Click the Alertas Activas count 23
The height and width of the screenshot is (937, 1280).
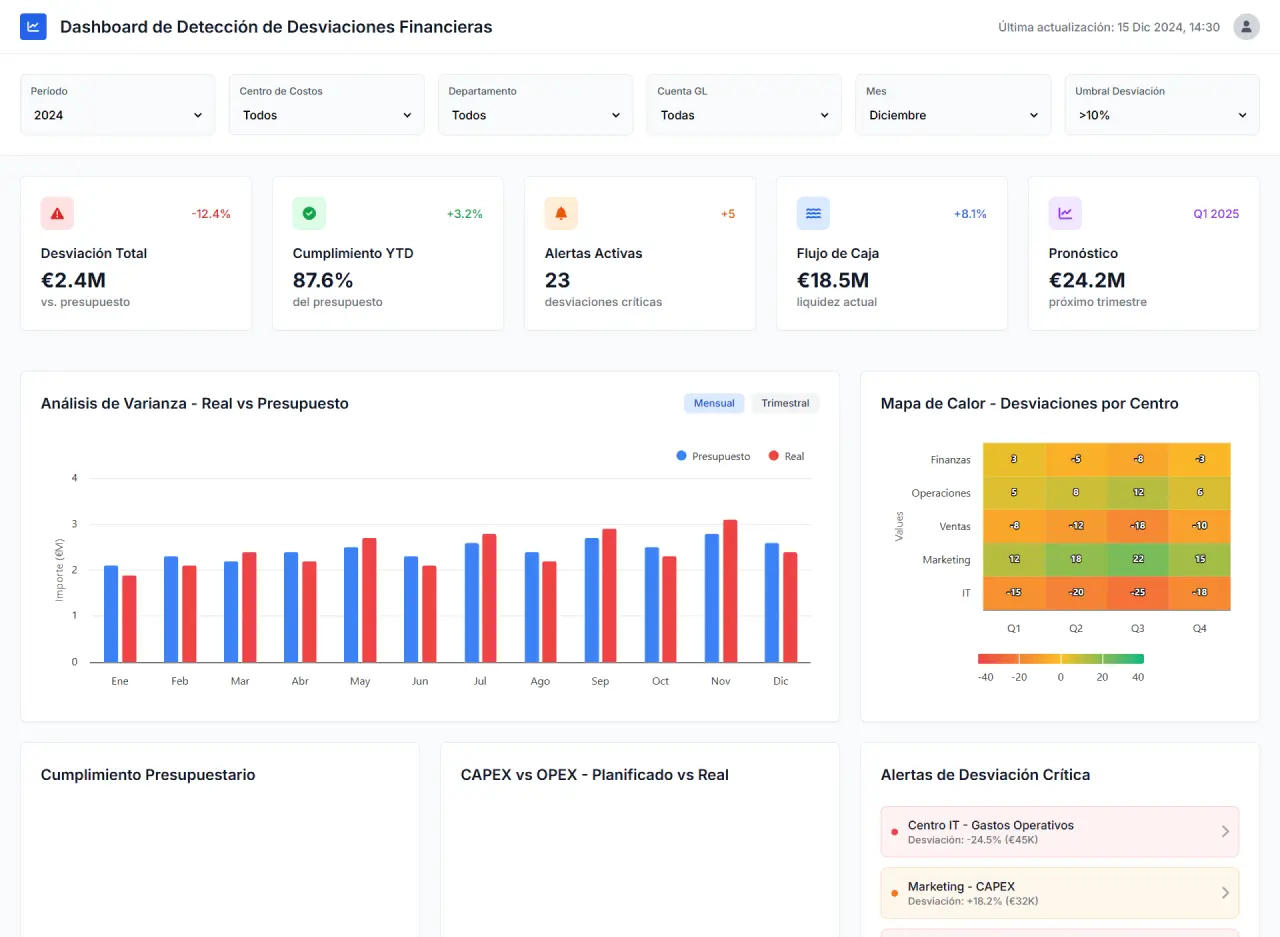[557, 280]
